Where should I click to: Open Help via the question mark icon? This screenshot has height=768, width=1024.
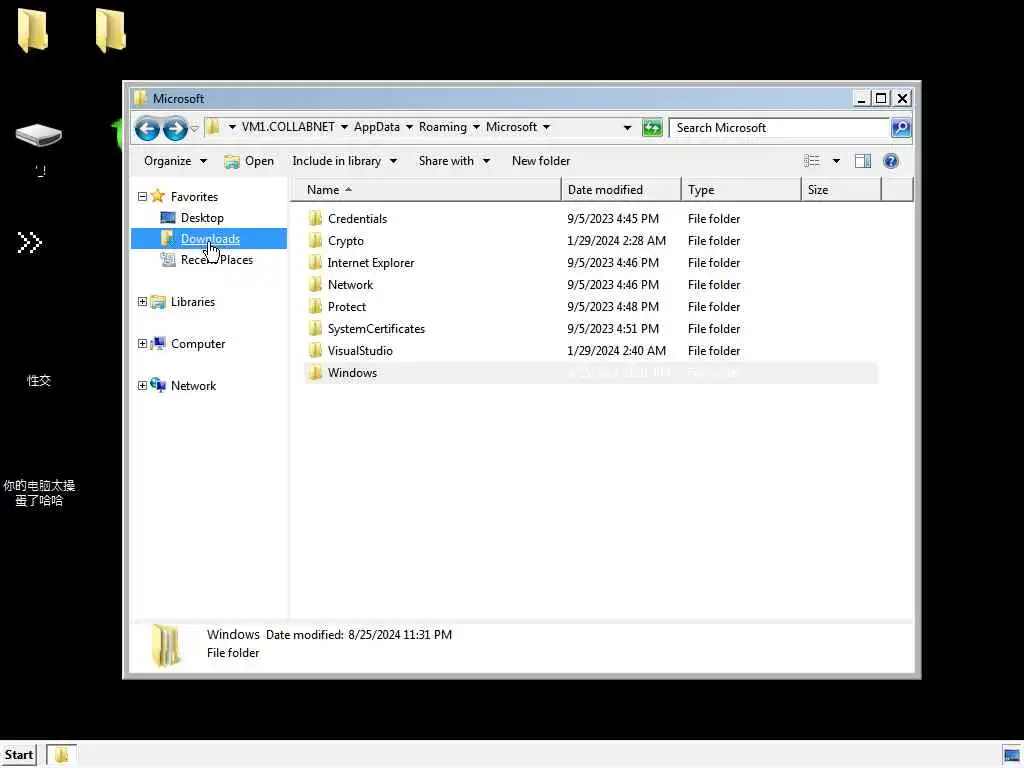click(x=891, y=161)
